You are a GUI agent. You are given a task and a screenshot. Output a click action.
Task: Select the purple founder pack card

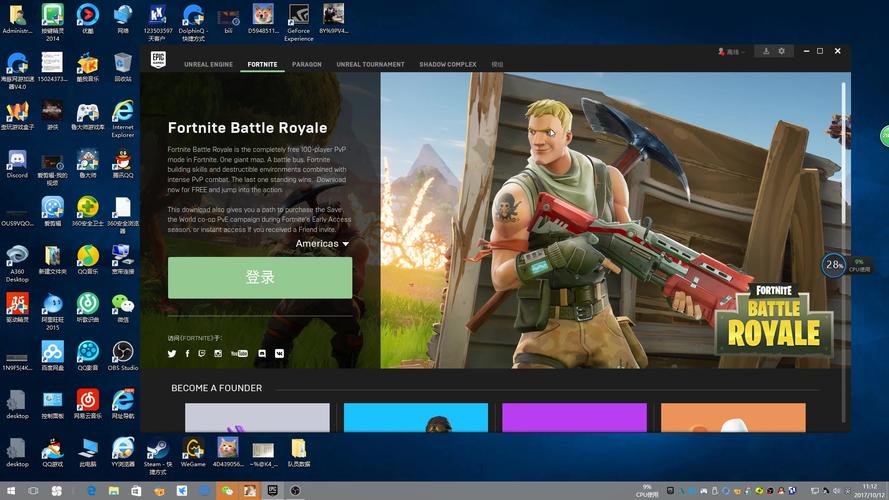[574, 418]
